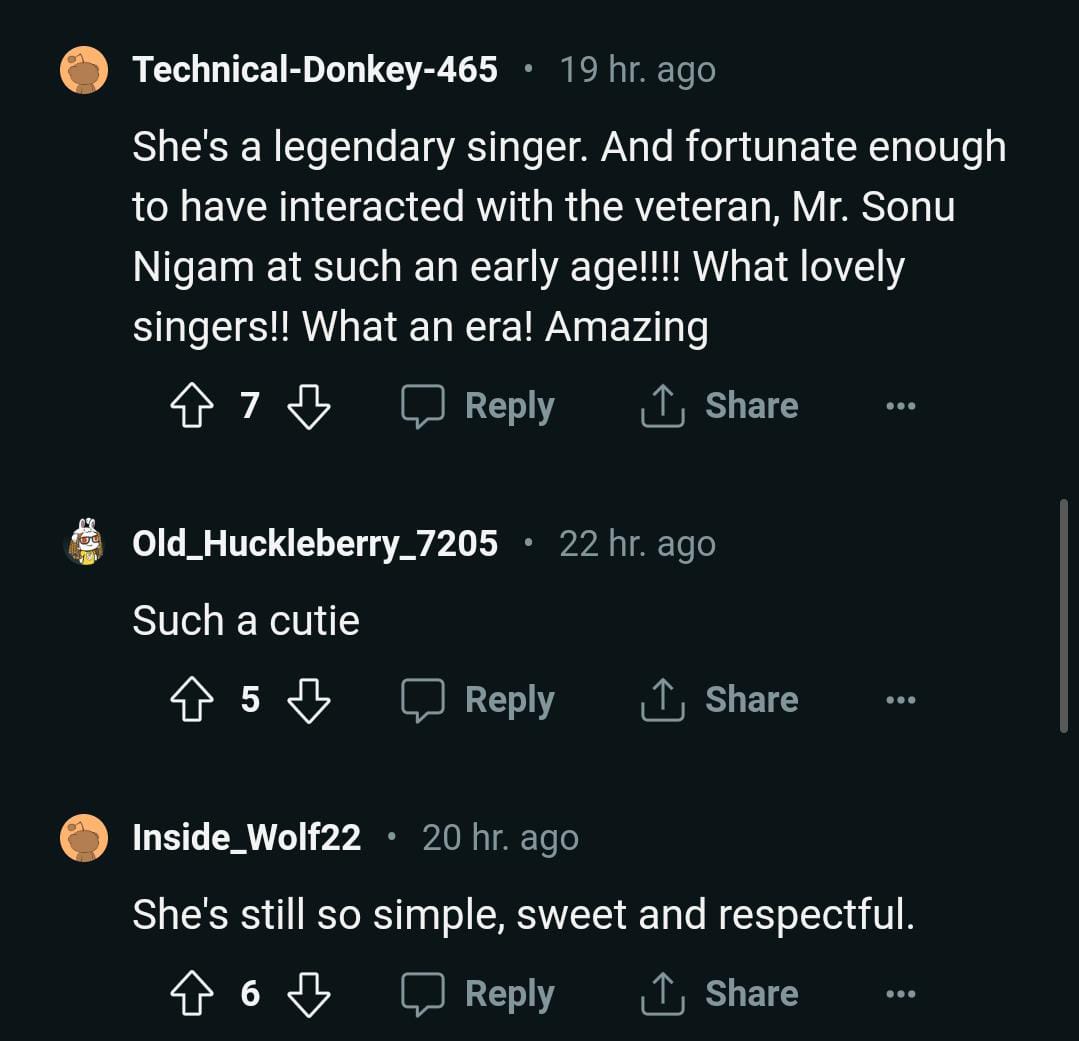This screenshot has height=1041, width=1079.
Task: Upvote Technical-Donkey-465's comment
Action: pos(192,407)
